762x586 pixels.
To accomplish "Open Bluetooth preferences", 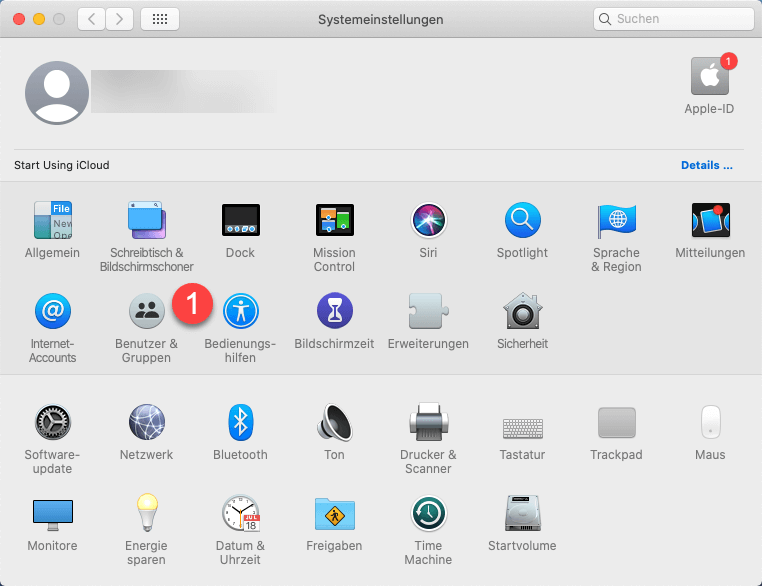I will tap(240, 423).
